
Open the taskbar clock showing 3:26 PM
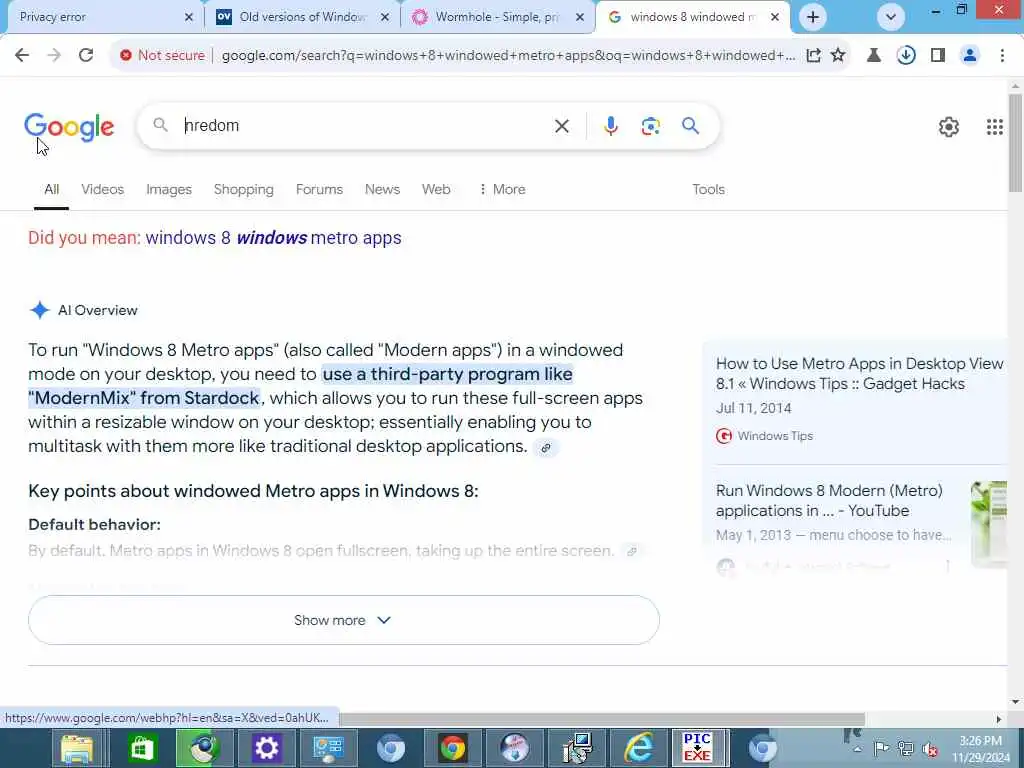pyautogui.click(x=981, y=749)
